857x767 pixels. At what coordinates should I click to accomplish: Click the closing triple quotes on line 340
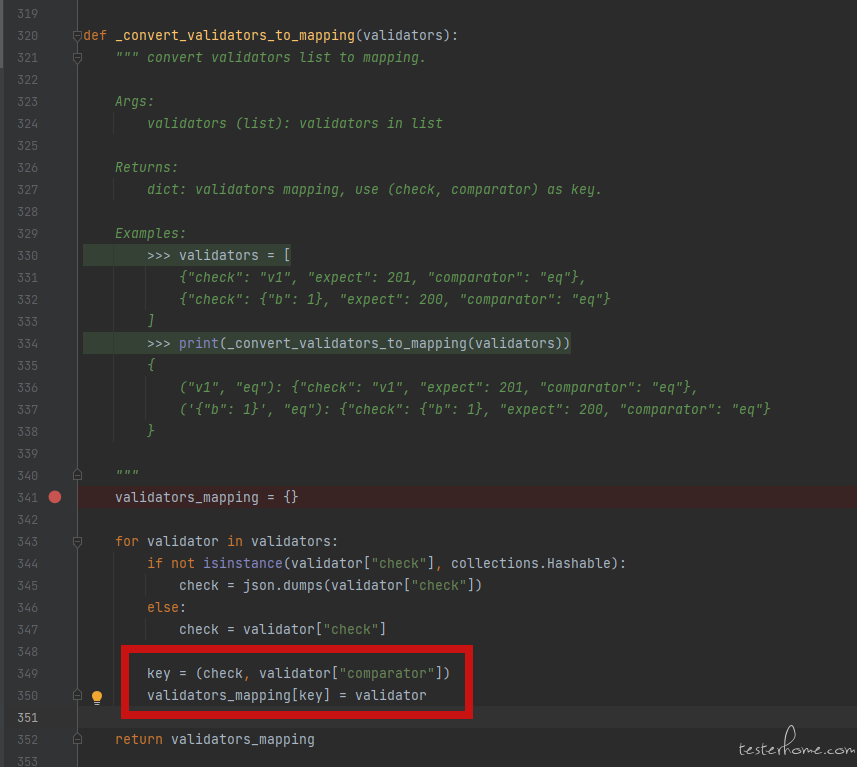point(127,473)
